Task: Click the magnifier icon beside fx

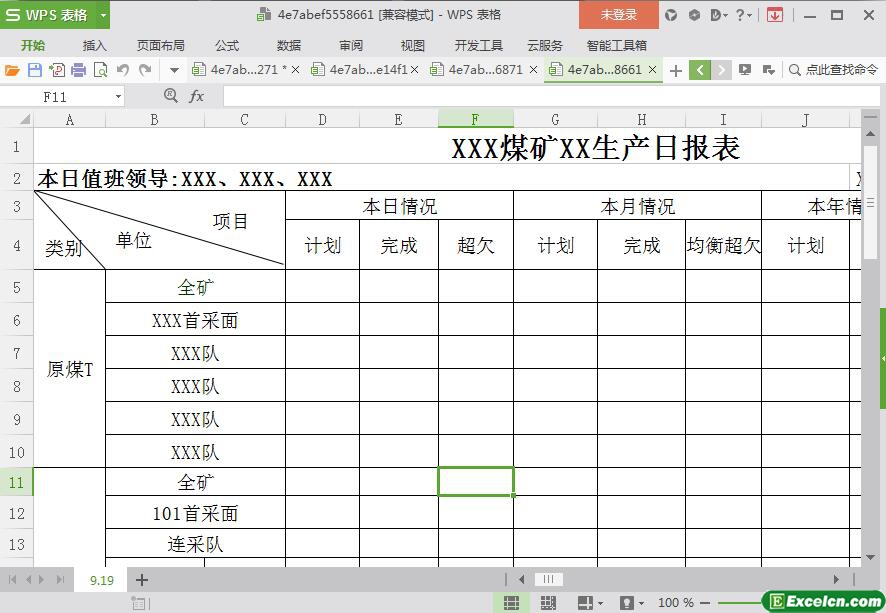Action: pyautogui.click(x=171, y=95)
